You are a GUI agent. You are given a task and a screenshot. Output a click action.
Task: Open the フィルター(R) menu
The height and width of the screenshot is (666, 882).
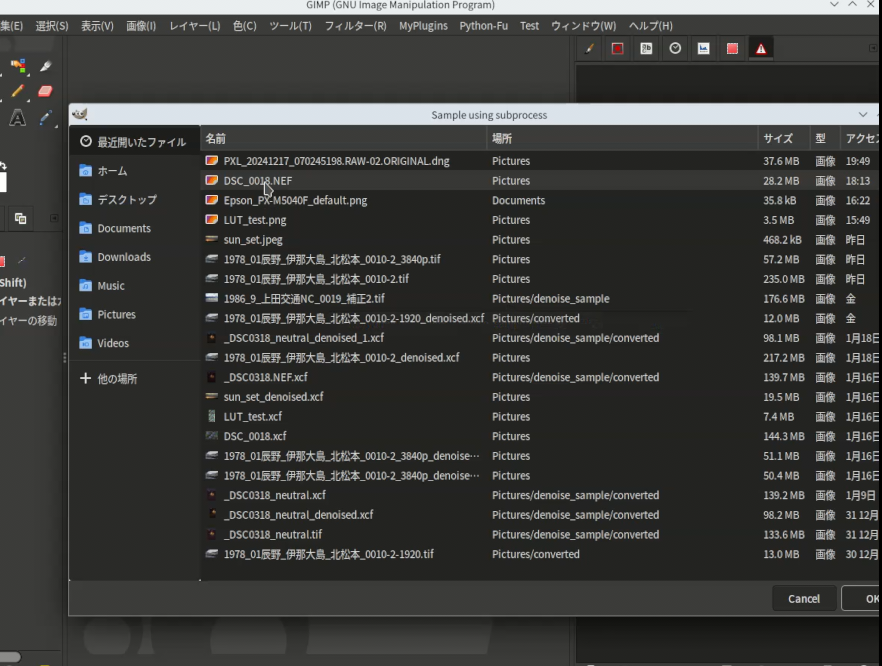click(x=356, y=26)
